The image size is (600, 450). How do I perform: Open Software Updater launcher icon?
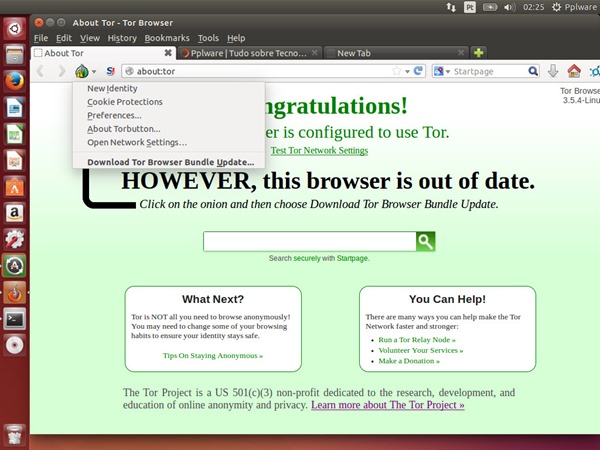15,266
